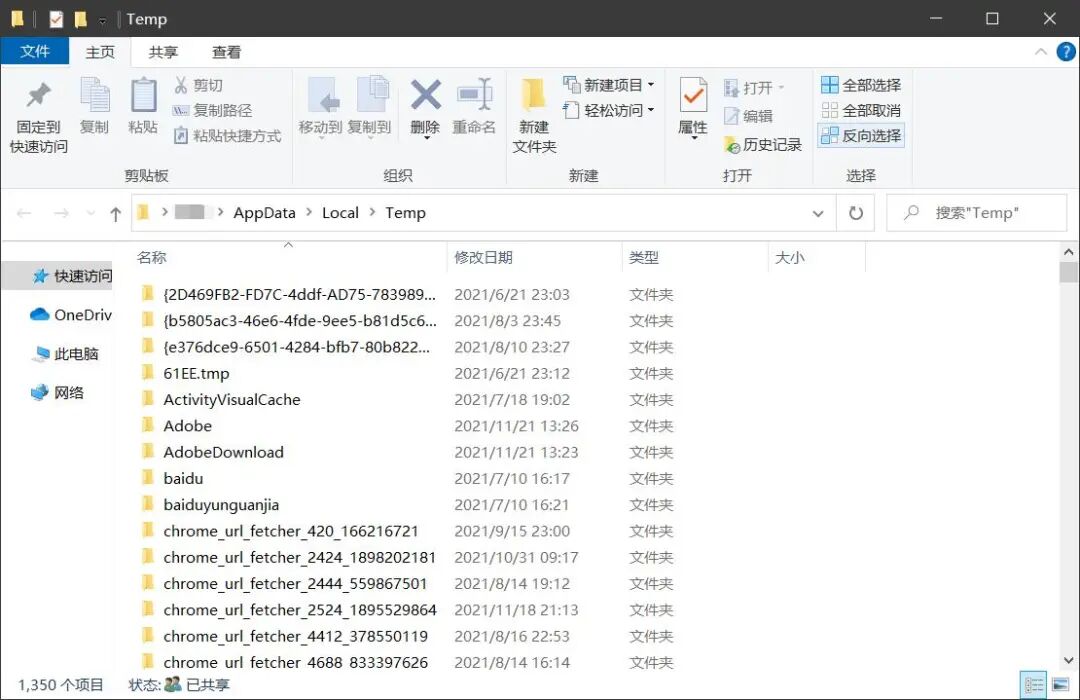Click Invert selection (反向选择)
The height and width of the screenshot is (700, 1080).
(861, 136)
